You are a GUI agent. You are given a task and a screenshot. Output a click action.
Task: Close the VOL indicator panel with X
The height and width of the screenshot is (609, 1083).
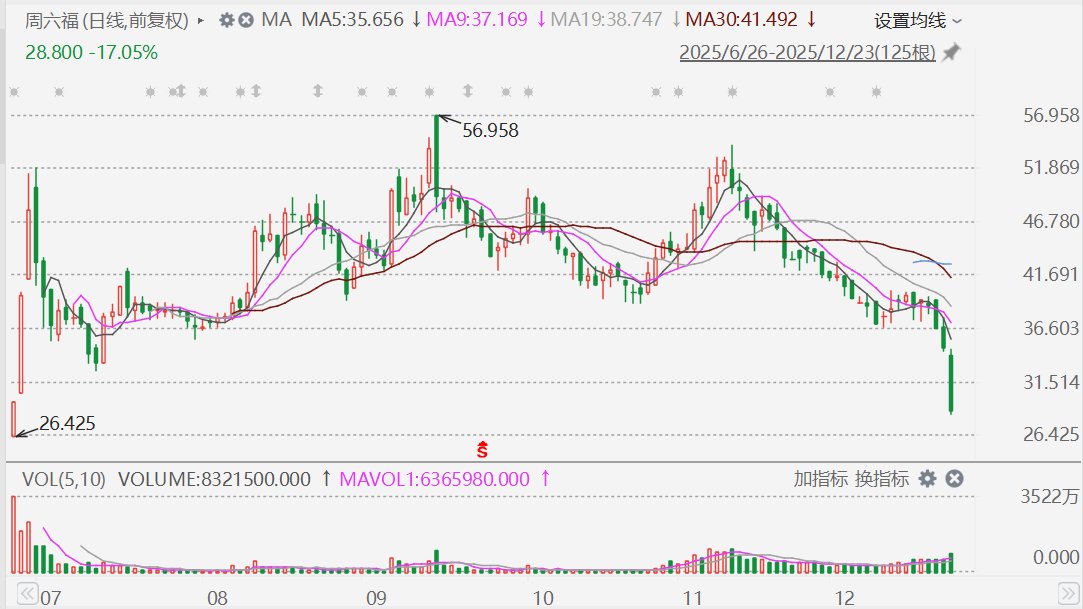tap(954, 478)
